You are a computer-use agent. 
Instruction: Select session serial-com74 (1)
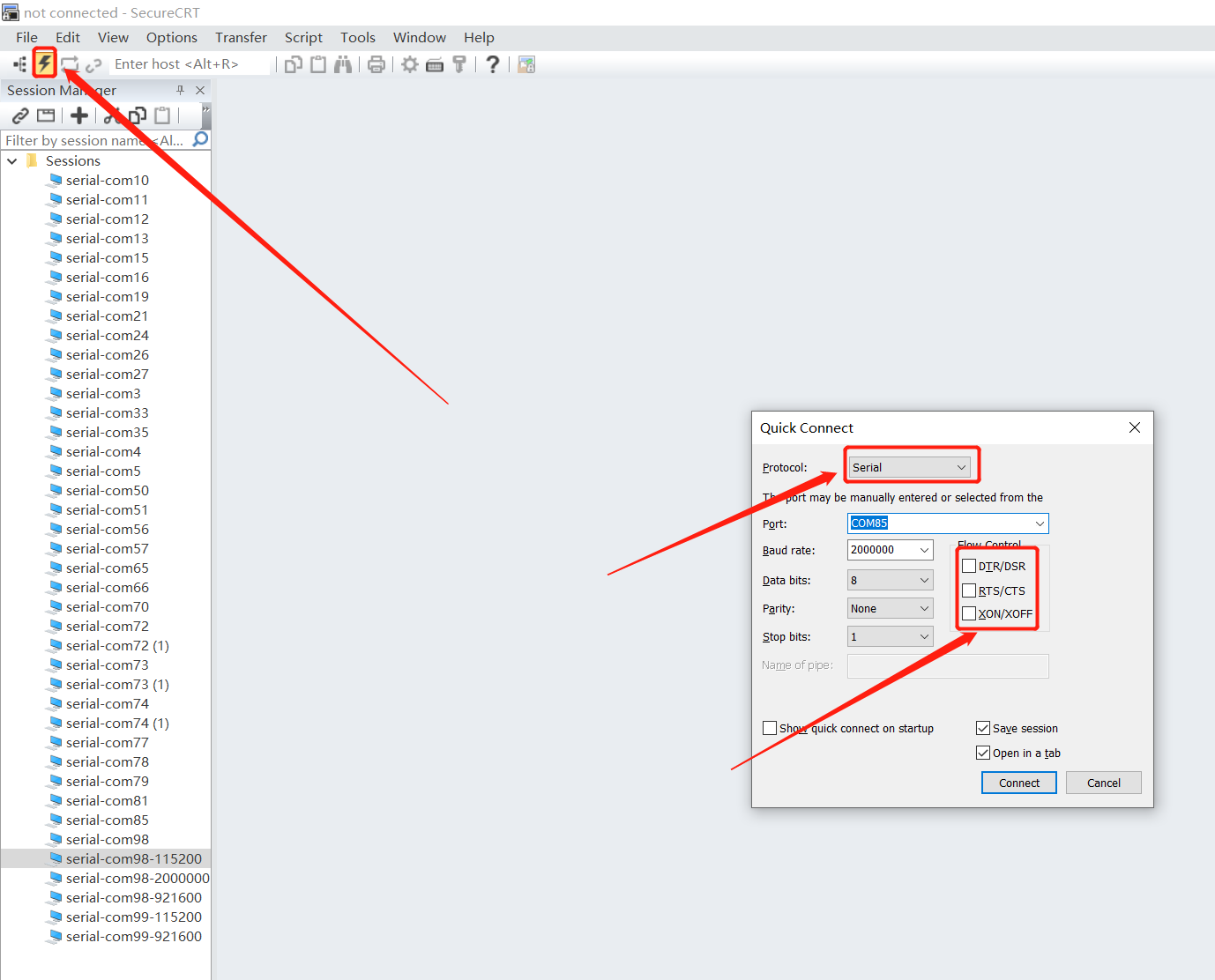click(x=117, y=723)
